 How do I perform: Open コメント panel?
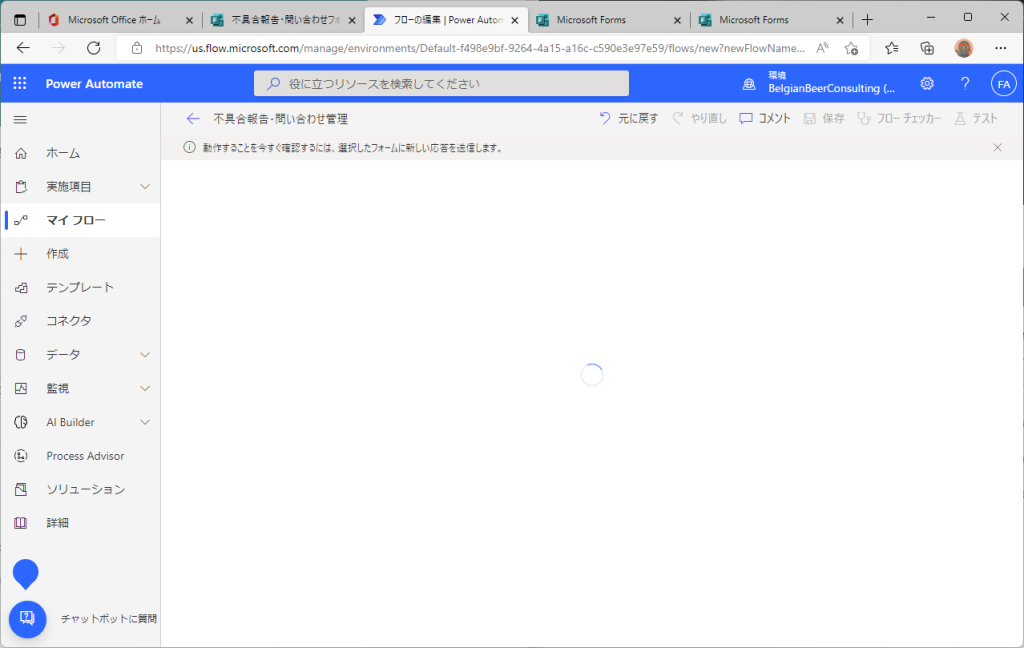tap(765, 118)
